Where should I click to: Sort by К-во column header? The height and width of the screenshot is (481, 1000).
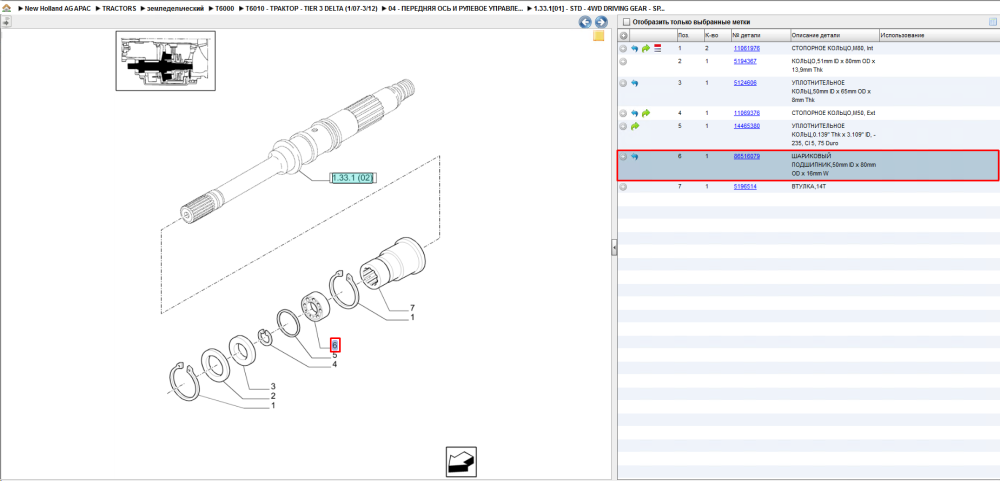pos(716,35)
